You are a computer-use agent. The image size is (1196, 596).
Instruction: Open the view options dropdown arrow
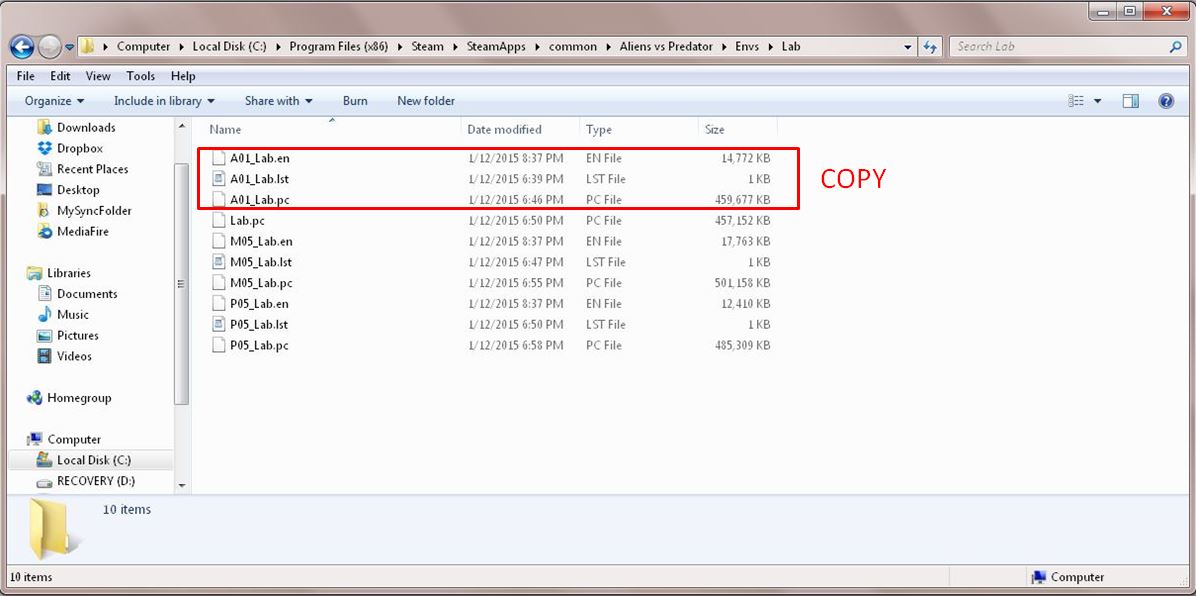point(1098,101)
